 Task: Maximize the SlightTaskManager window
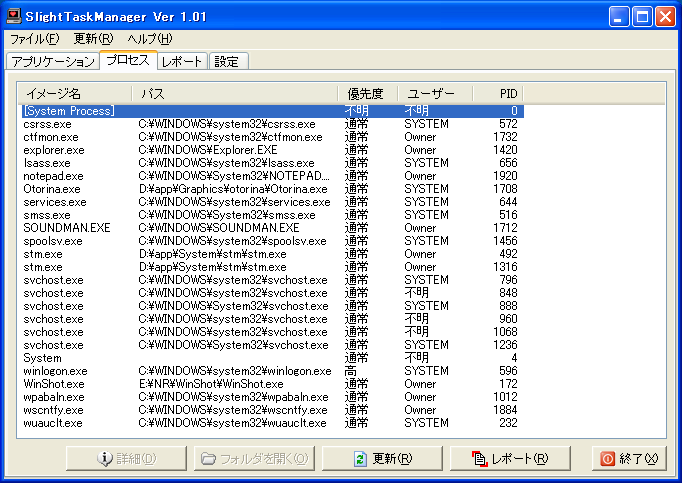tap(642, 17)
